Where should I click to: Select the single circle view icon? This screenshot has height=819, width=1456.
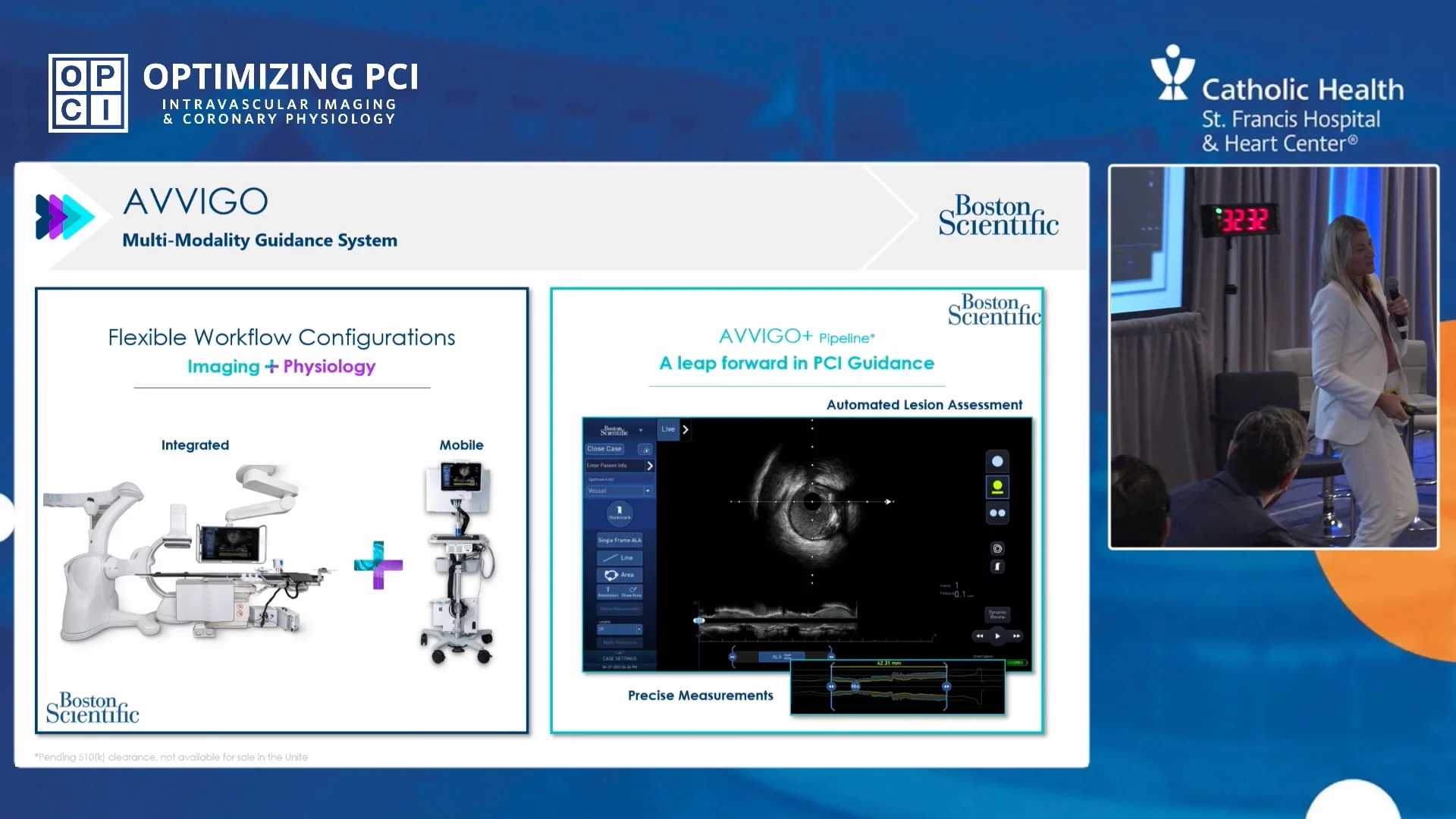pyautogui.click(x=998, y=460)
